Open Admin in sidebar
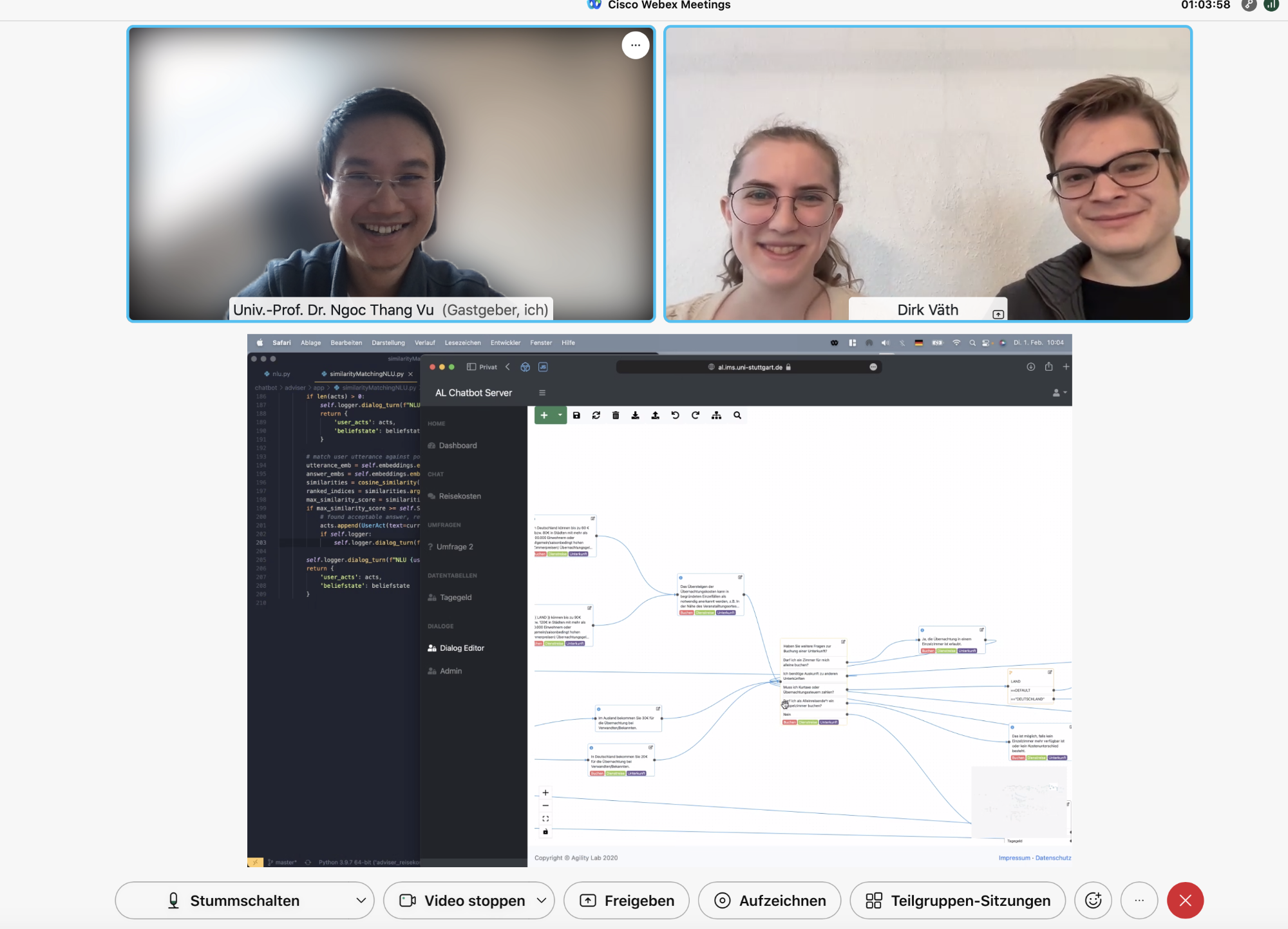 [x=445, y=671]
